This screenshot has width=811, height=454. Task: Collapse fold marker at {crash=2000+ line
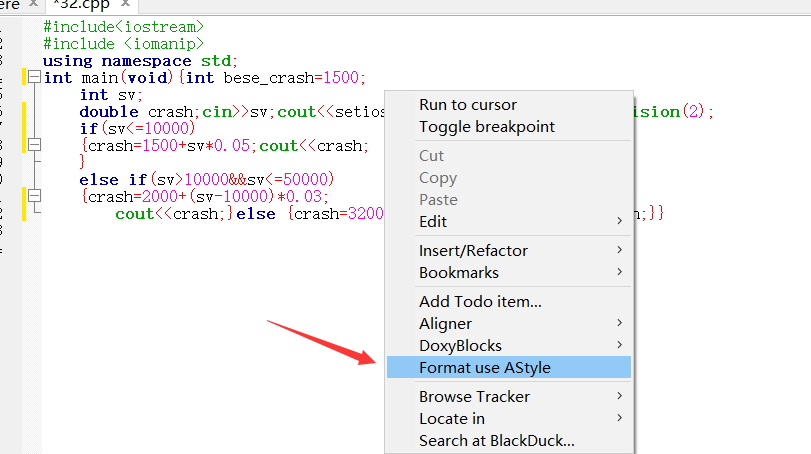click(34, 196)
